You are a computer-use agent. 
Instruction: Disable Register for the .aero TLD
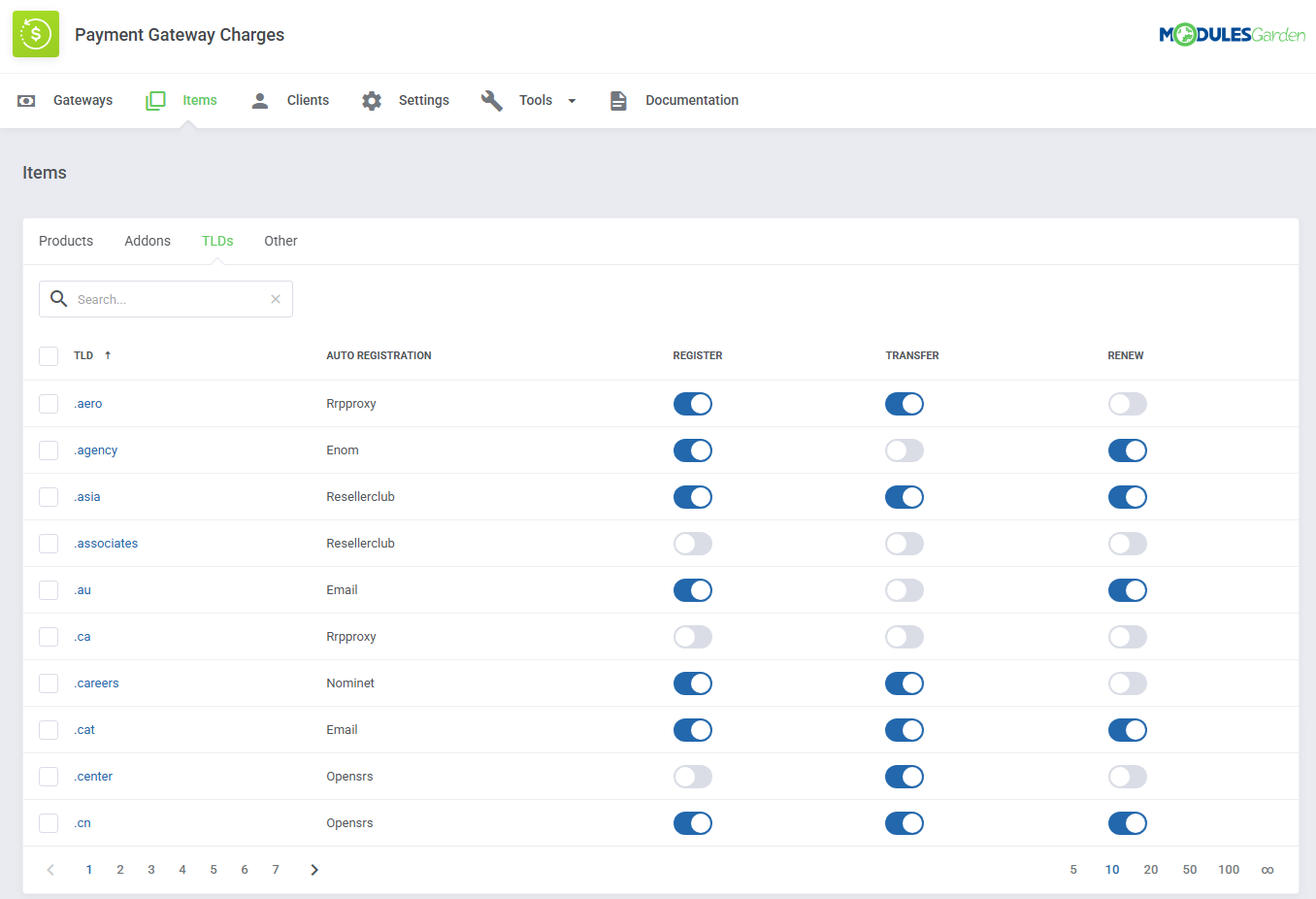click(693, 404)
